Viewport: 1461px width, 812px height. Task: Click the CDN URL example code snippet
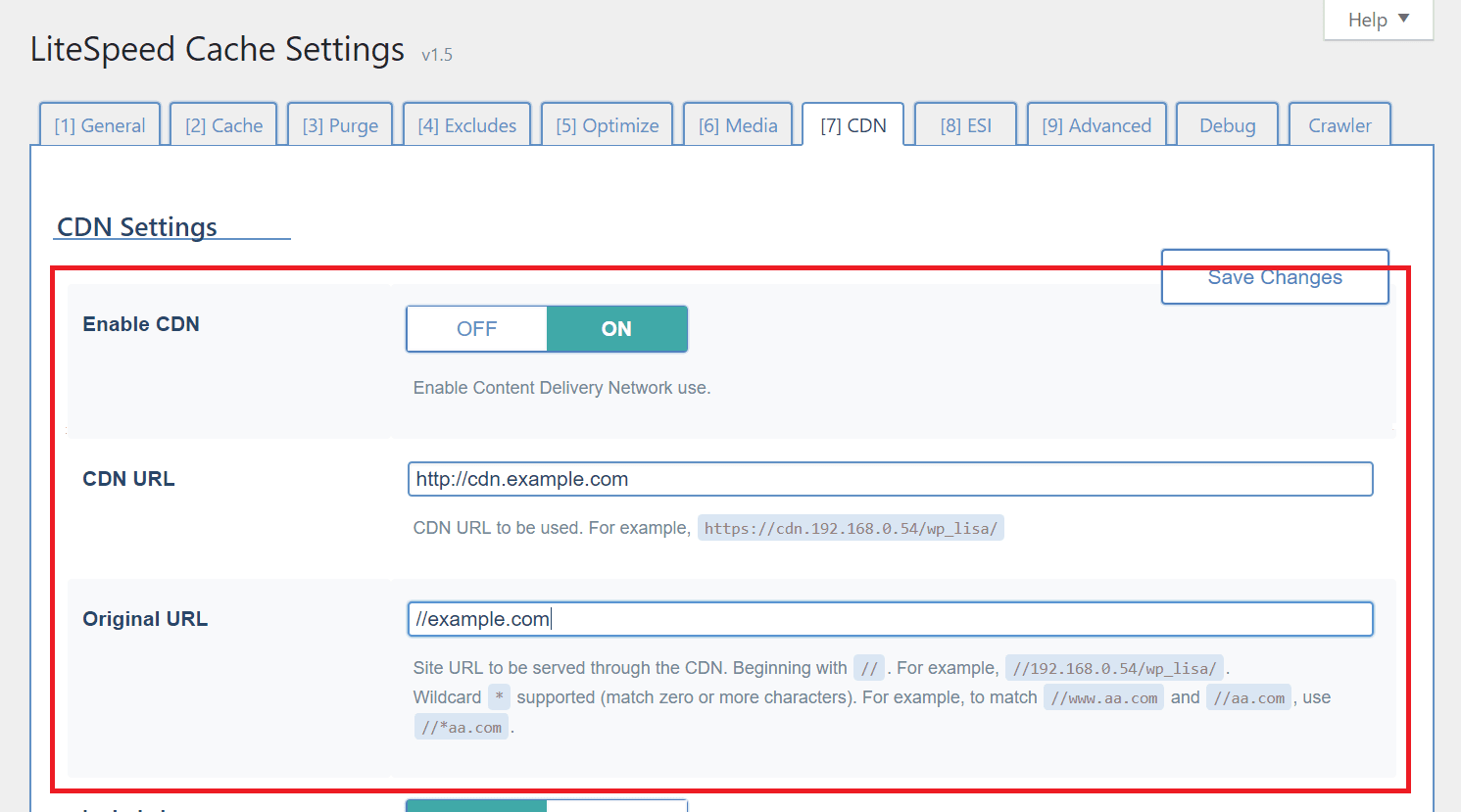pos(851,529)
